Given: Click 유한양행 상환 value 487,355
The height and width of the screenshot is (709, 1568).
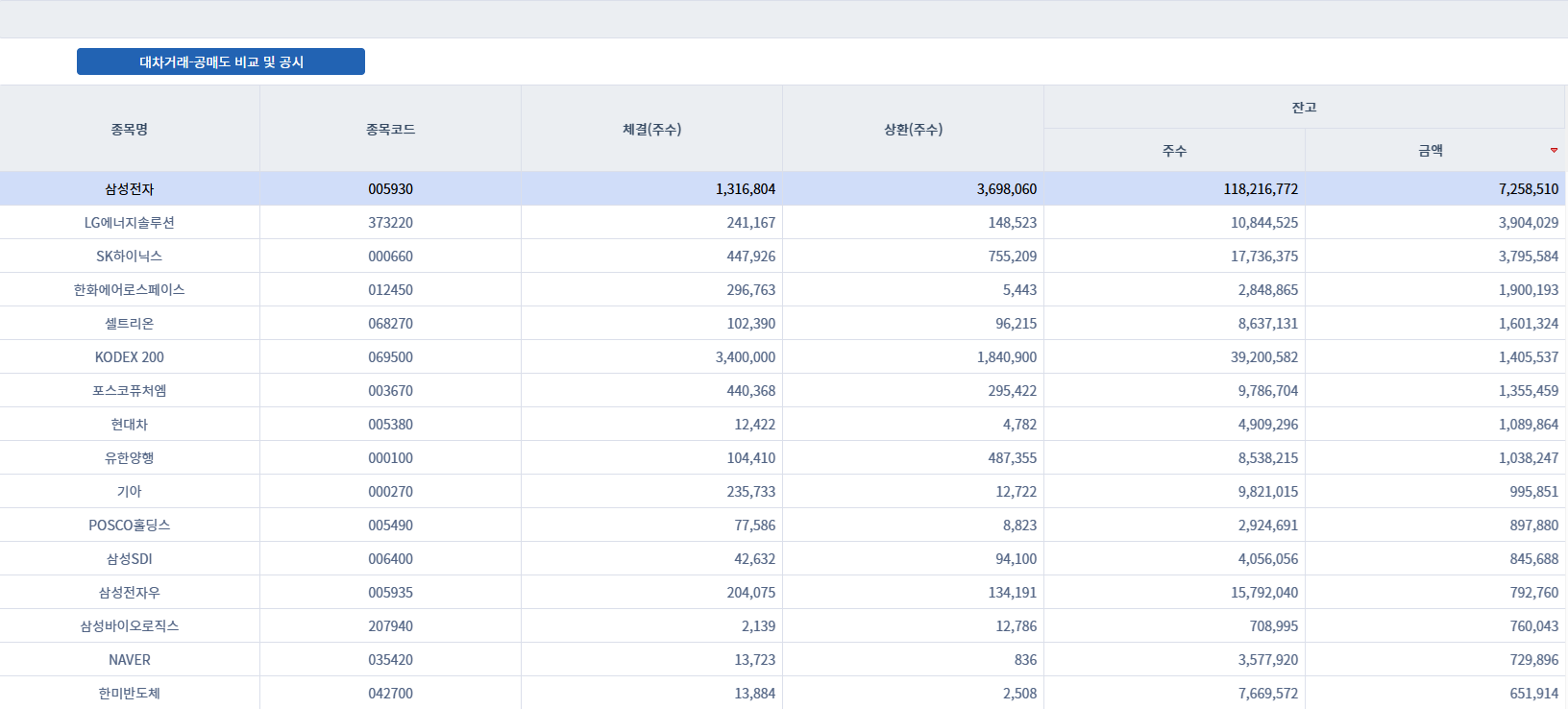Looking at the screenshot, I should coord(1013,458).
